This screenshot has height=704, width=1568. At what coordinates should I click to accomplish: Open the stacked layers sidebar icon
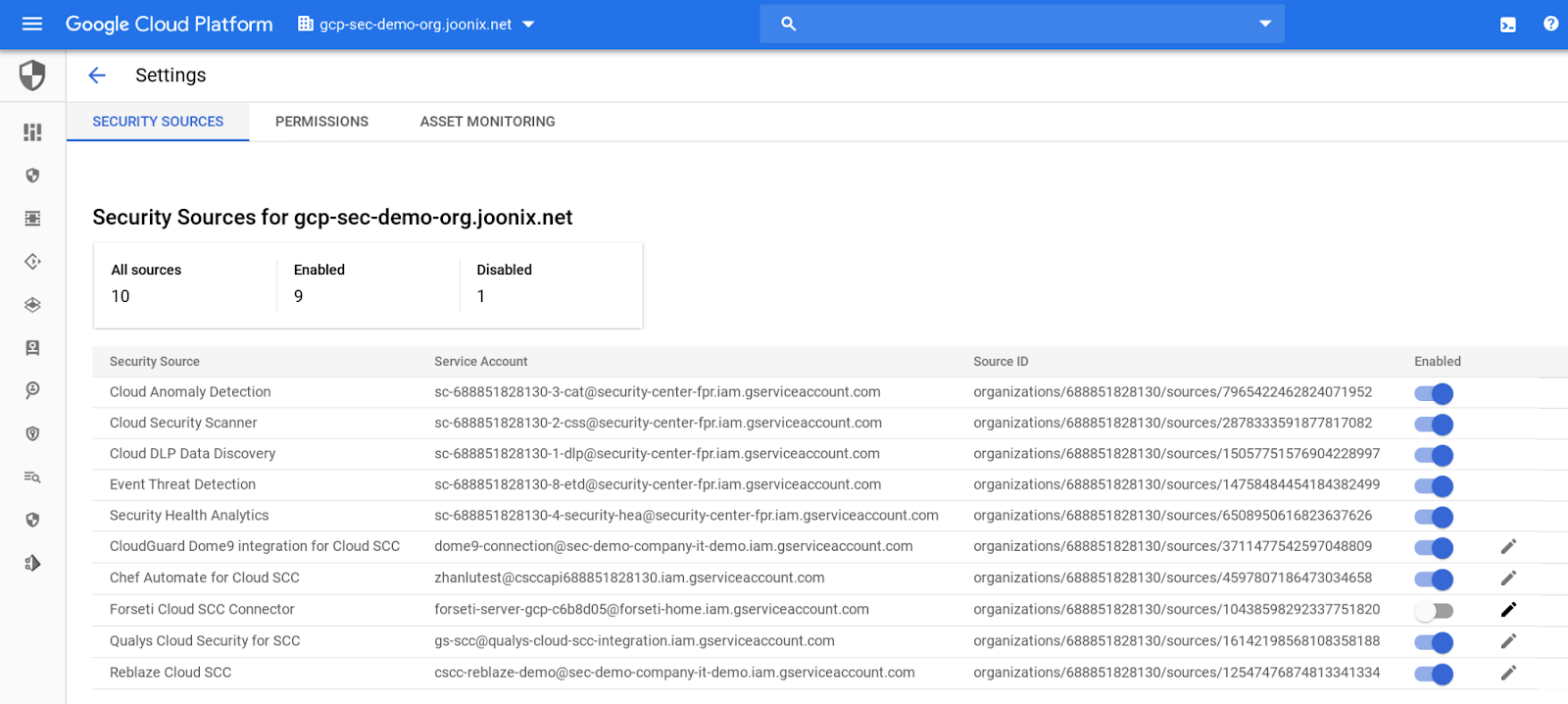[x=32, y=305]
